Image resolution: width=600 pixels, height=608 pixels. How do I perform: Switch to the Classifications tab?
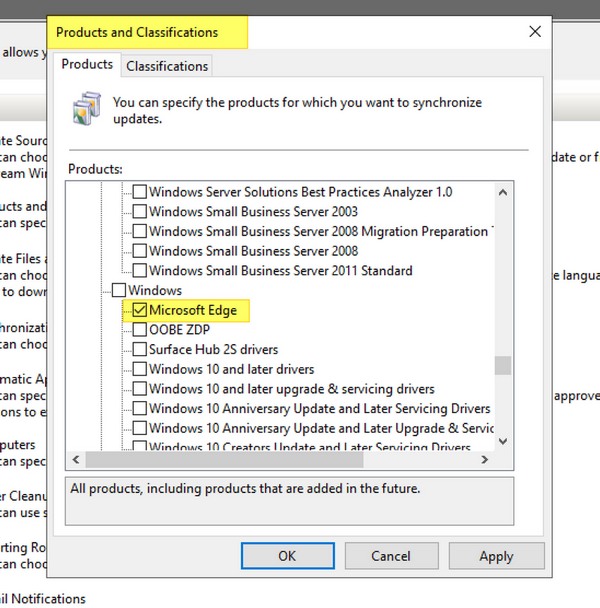click(167, 66)
